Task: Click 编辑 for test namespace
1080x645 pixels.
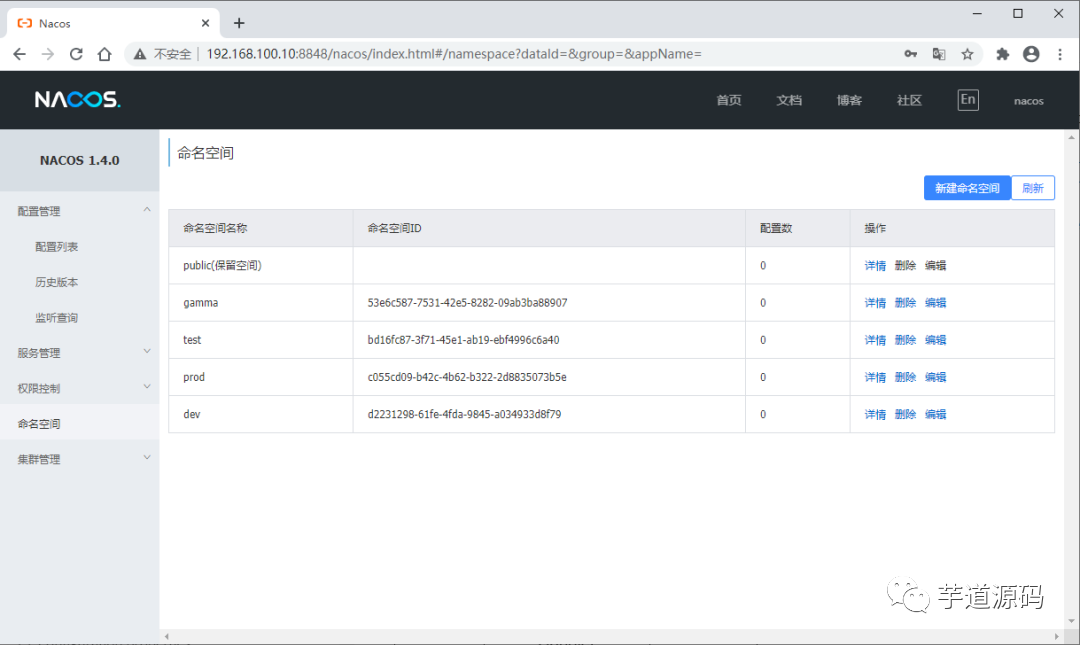Action: tap(935, 340)
